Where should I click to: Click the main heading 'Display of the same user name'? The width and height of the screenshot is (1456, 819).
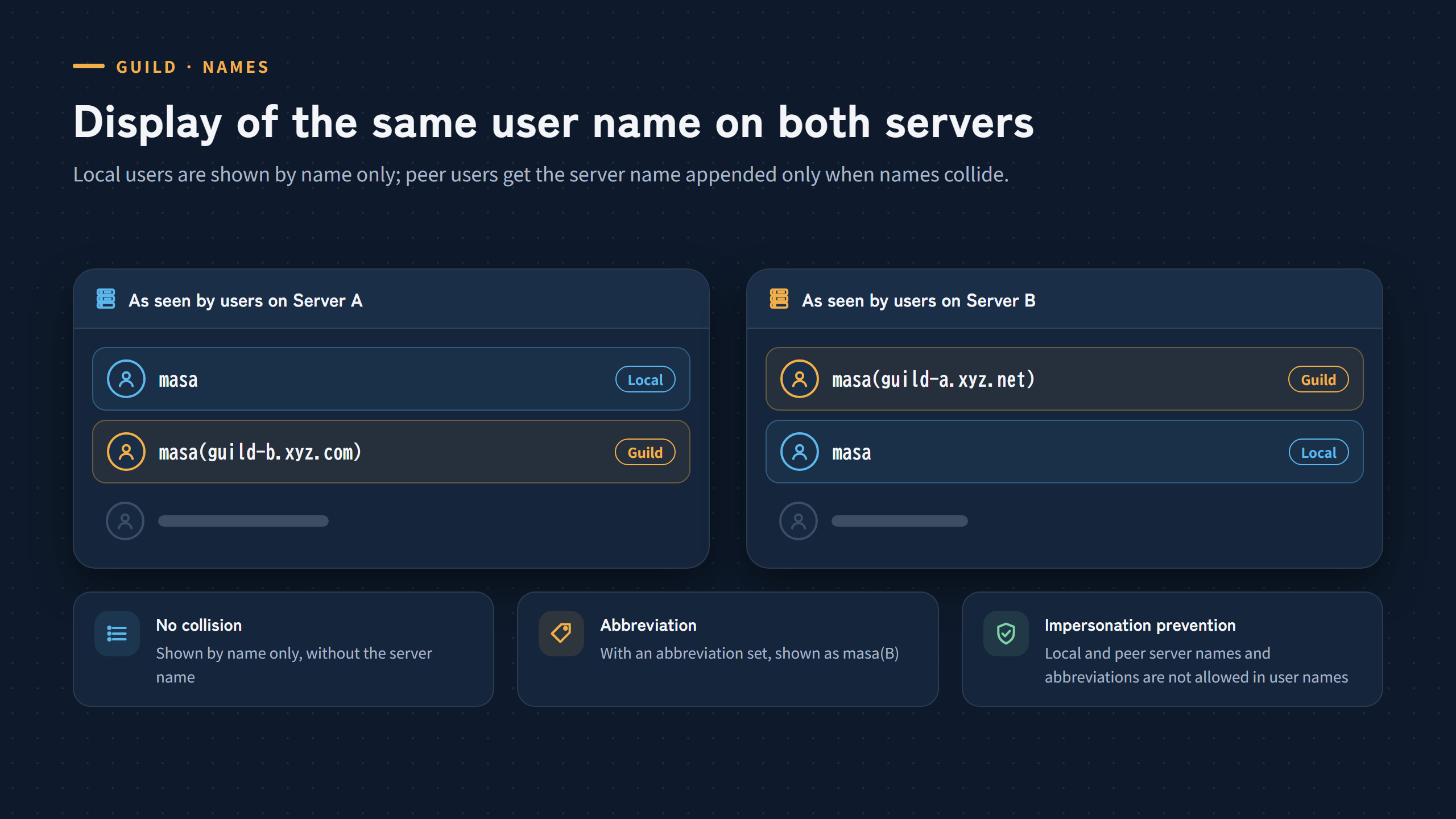(553, 123)
